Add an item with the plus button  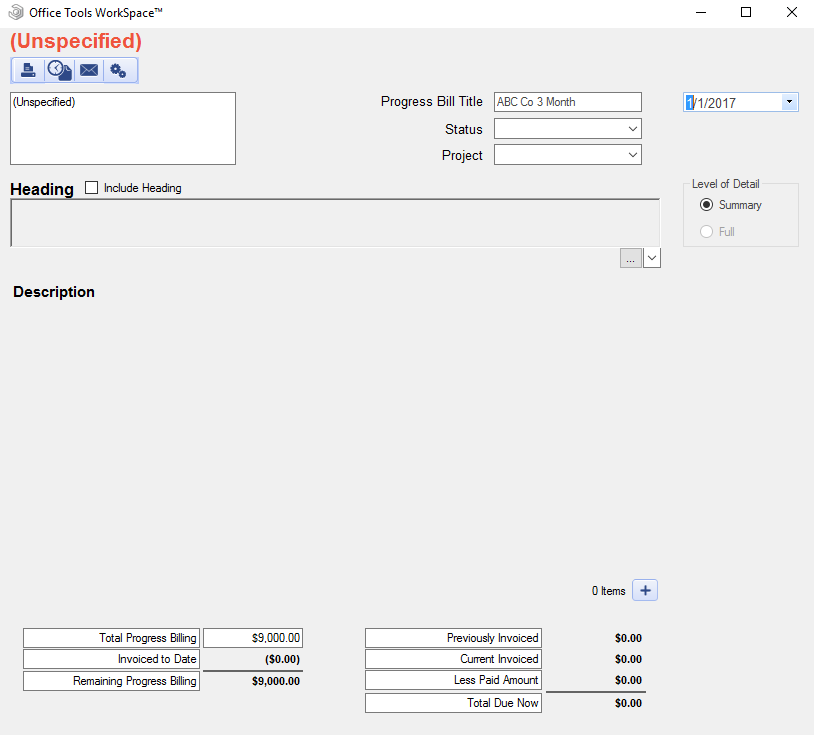point(645,591)
